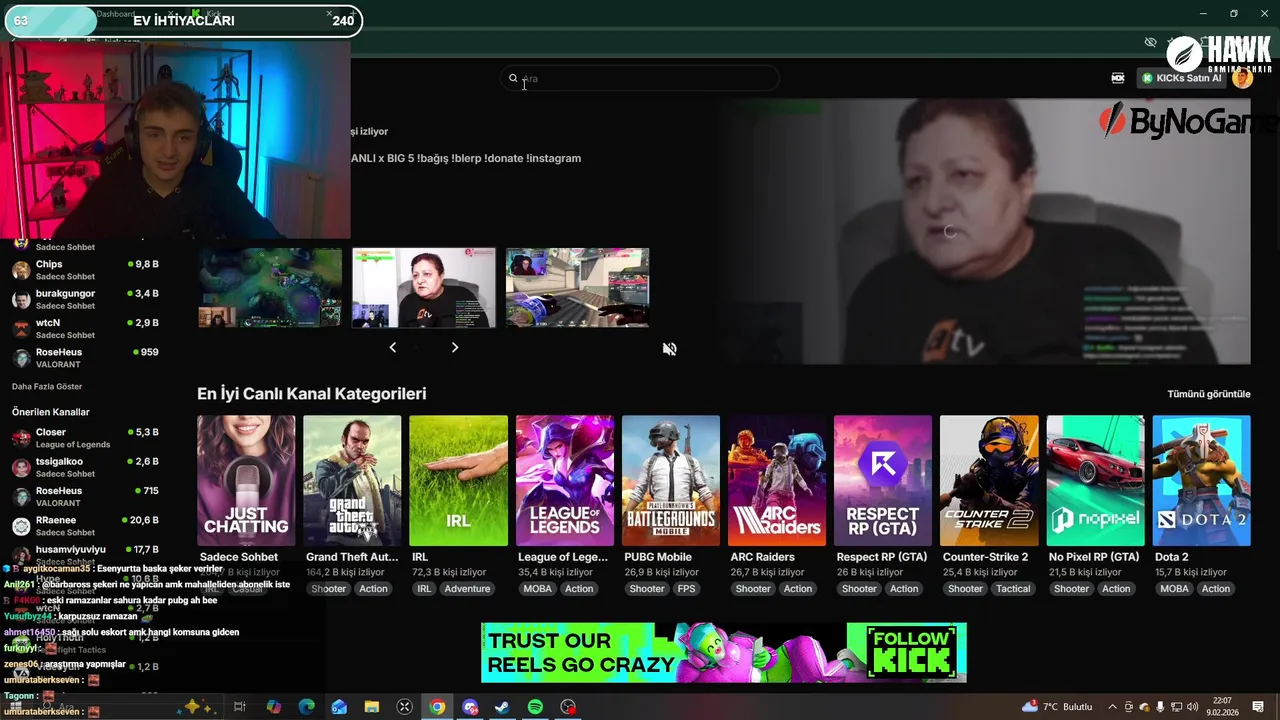Viewport: 1280px width, 720px height.
Task: Open Steam from the taskbar
Action: coord(502,707)
